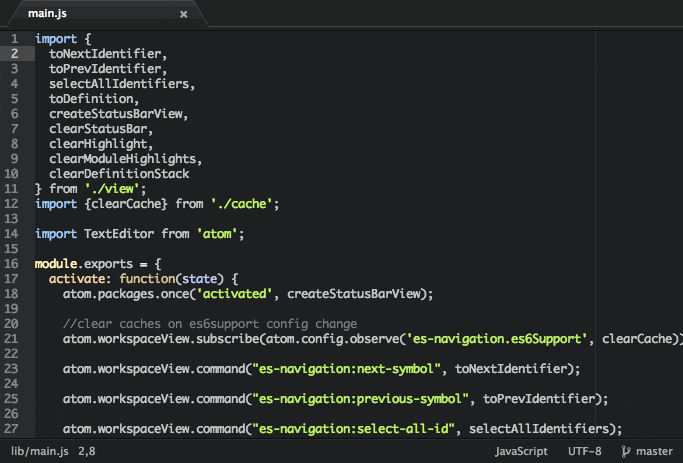683x463 pixels.
Task: Click the "es-navigation:next-symbol" string
Action: tap(352, 368)
